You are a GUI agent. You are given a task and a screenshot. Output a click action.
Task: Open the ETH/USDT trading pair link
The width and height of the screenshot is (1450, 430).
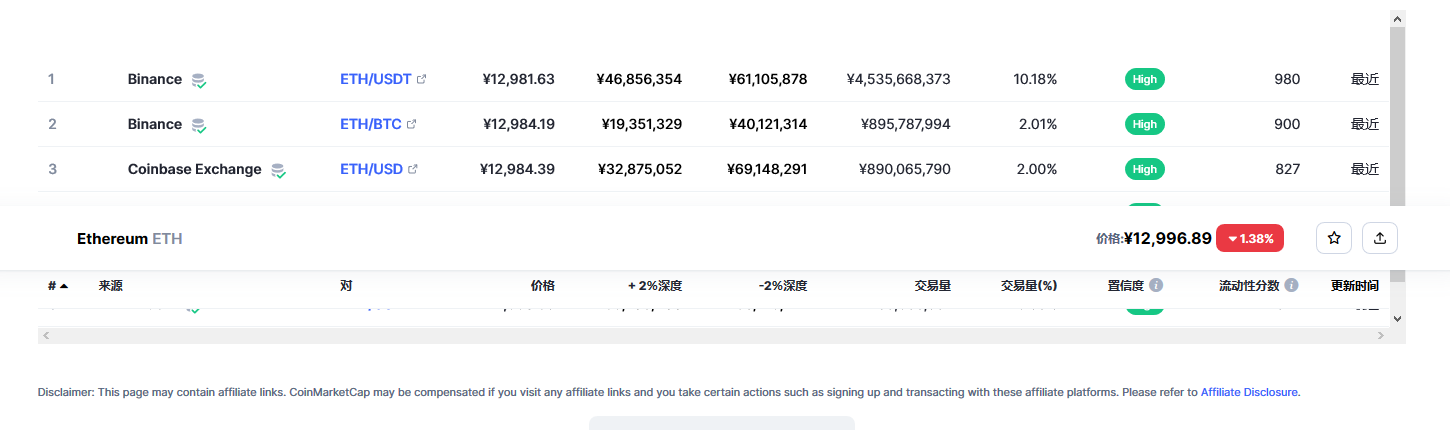tap(375, 79)
